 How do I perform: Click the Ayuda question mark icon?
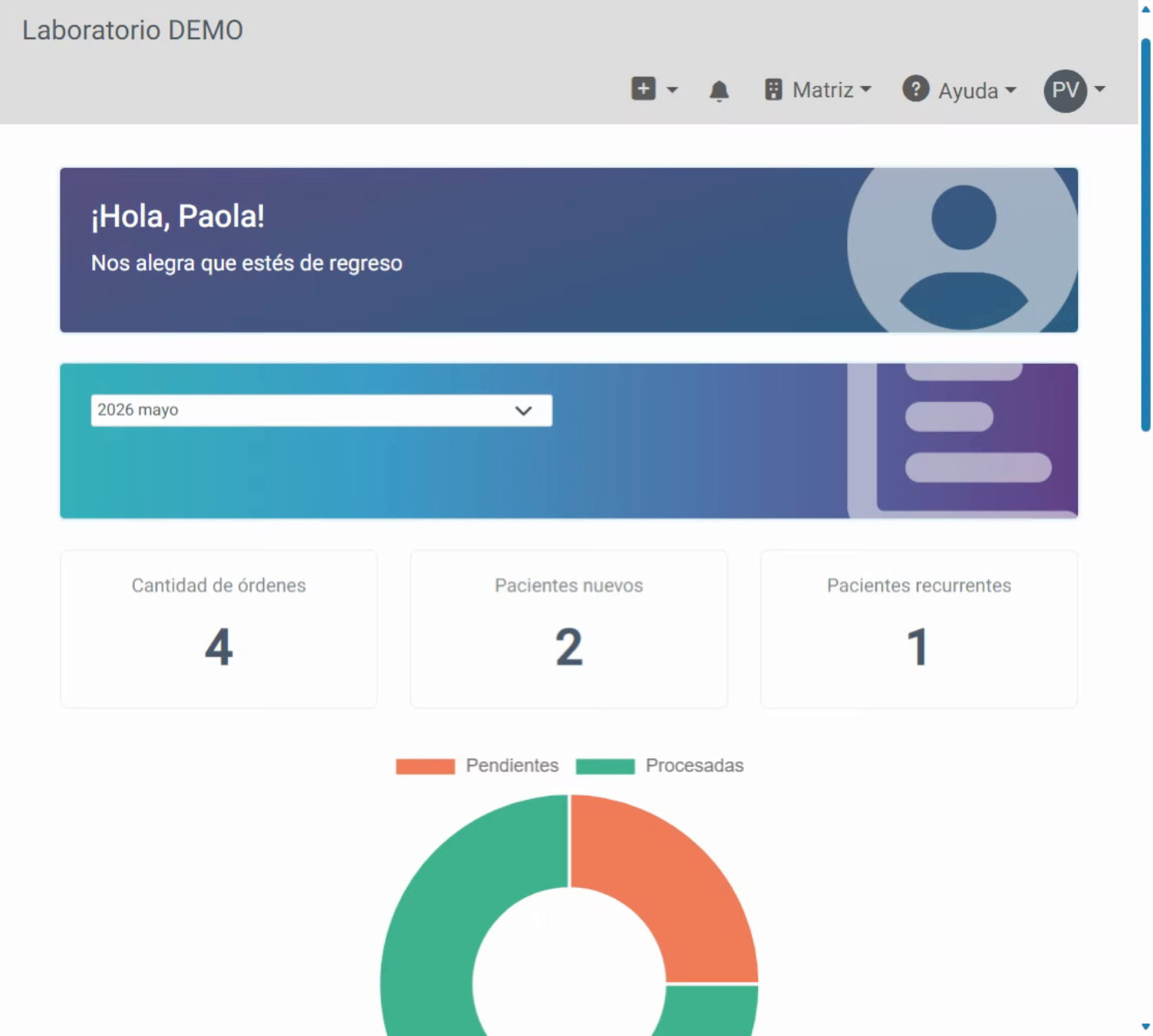click(x=915, y=89)
